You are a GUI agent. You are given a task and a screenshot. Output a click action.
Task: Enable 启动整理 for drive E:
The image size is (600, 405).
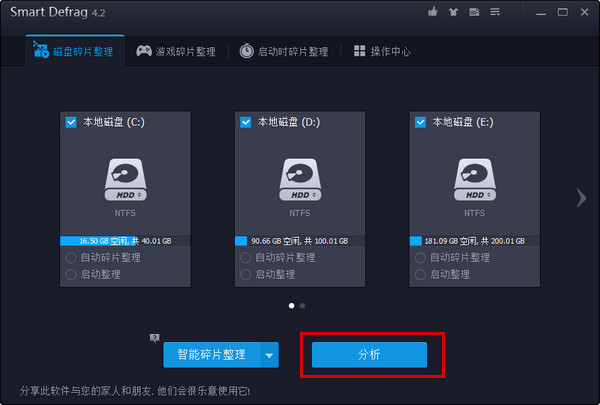click(420, 274)
